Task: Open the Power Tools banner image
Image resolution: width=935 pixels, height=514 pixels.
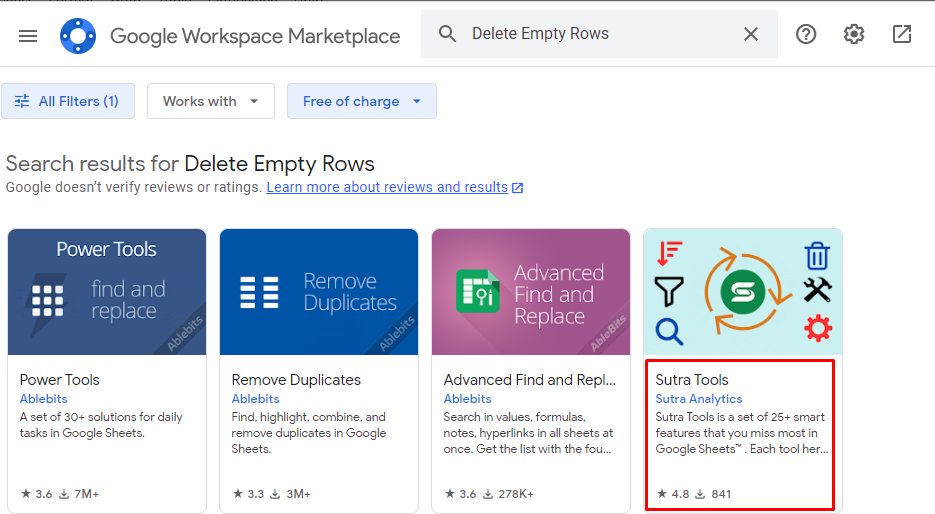Action: (107, 292)
